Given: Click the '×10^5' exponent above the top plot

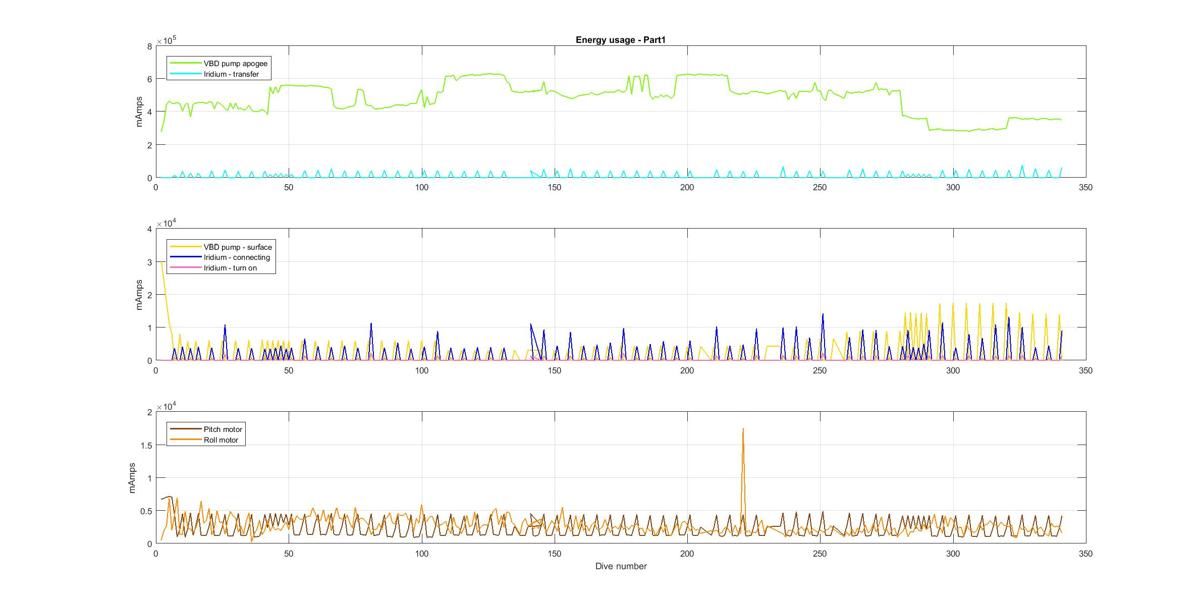Looking at the screenshot, I should [x=165, y=40].
